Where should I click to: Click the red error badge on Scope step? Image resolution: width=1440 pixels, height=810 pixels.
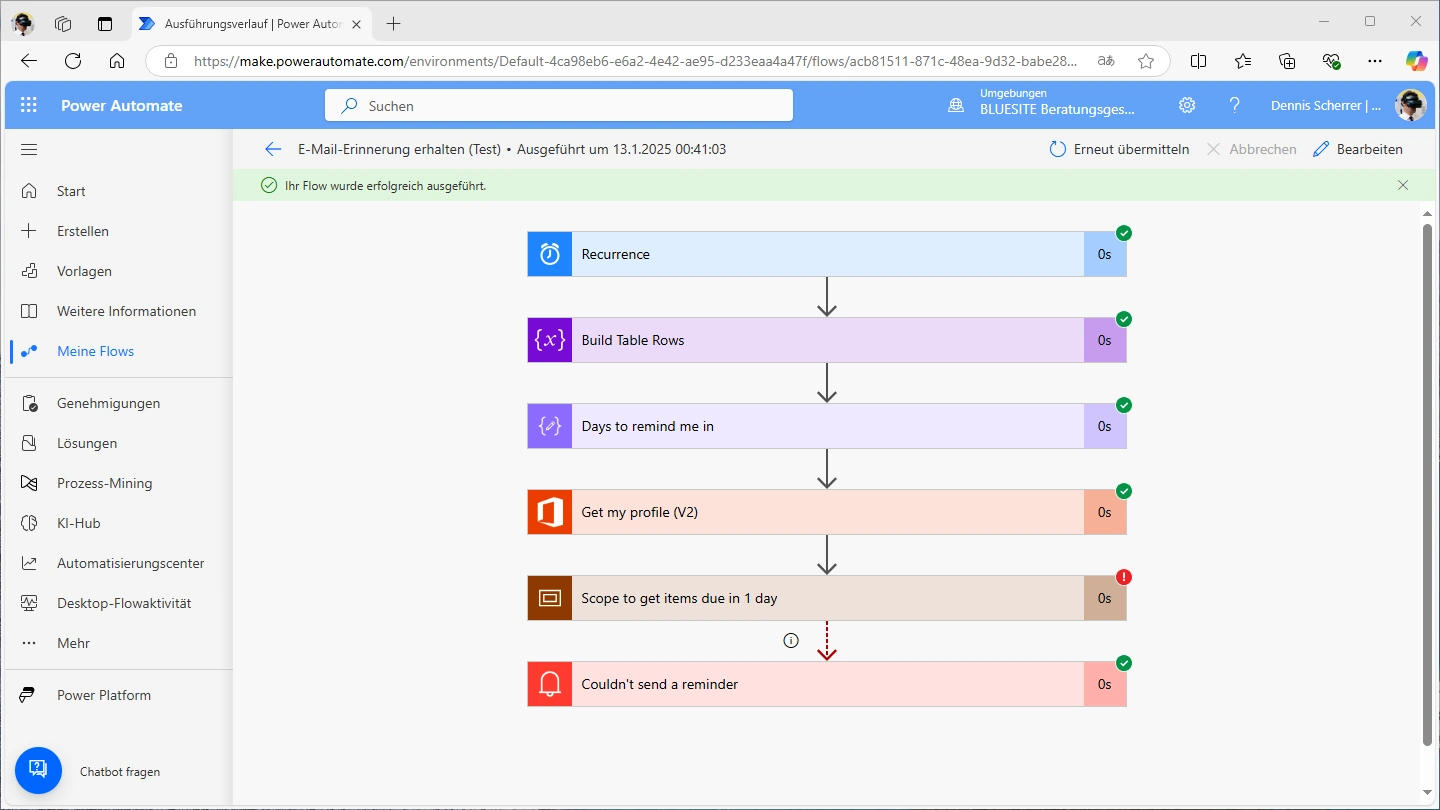[1124, 577]
